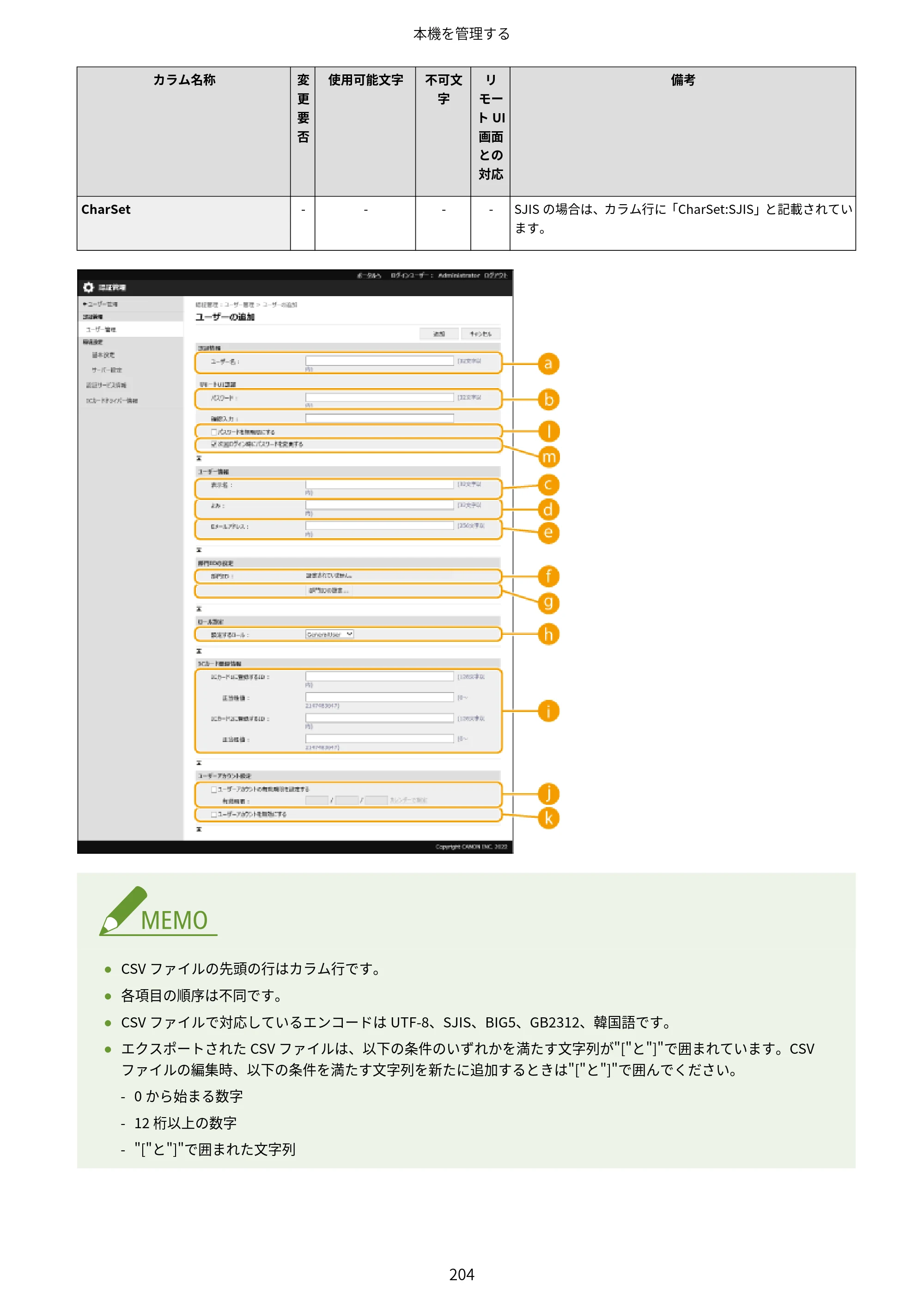Open 認証サービス情報 in the sidebar
This screenshot has width=924, height=1307.
point(106,385)
